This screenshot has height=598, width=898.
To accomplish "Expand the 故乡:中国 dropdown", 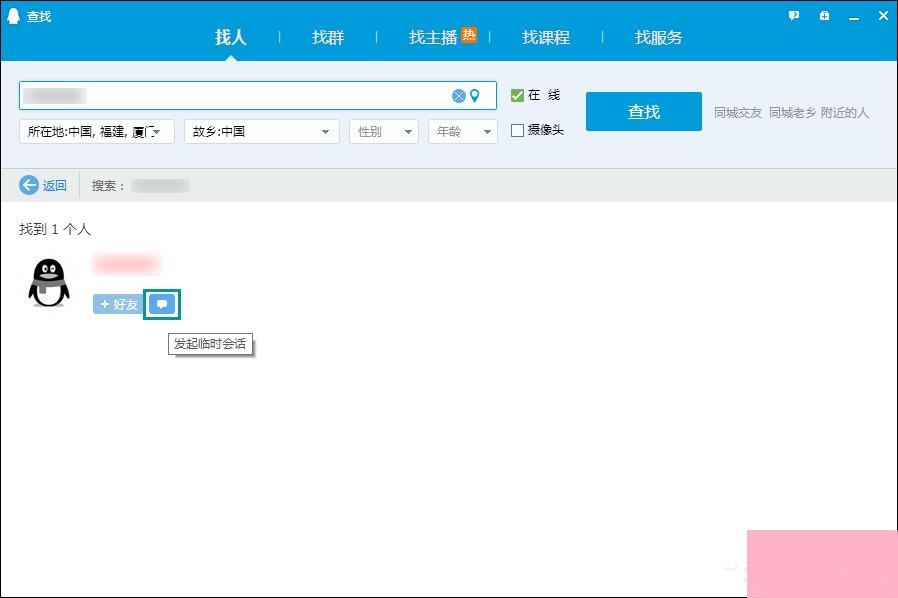I will (262, 132).
